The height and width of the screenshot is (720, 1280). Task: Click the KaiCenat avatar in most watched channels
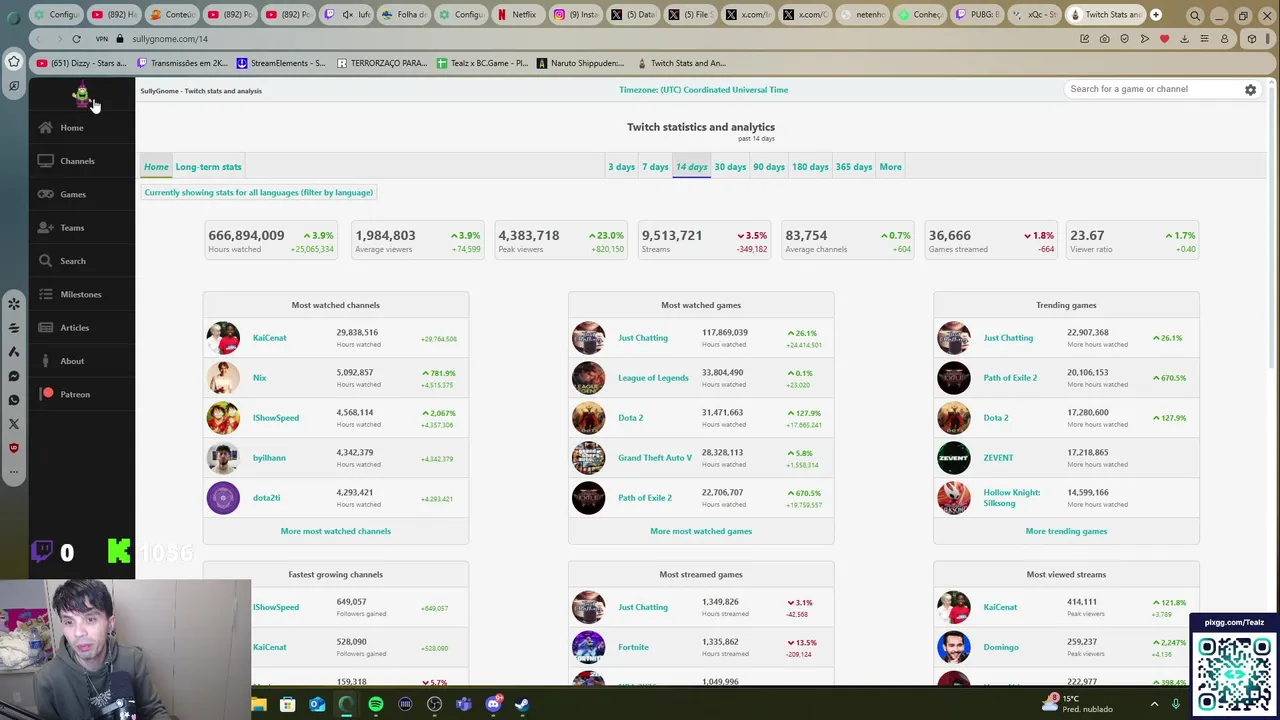(x=223, y=338)
